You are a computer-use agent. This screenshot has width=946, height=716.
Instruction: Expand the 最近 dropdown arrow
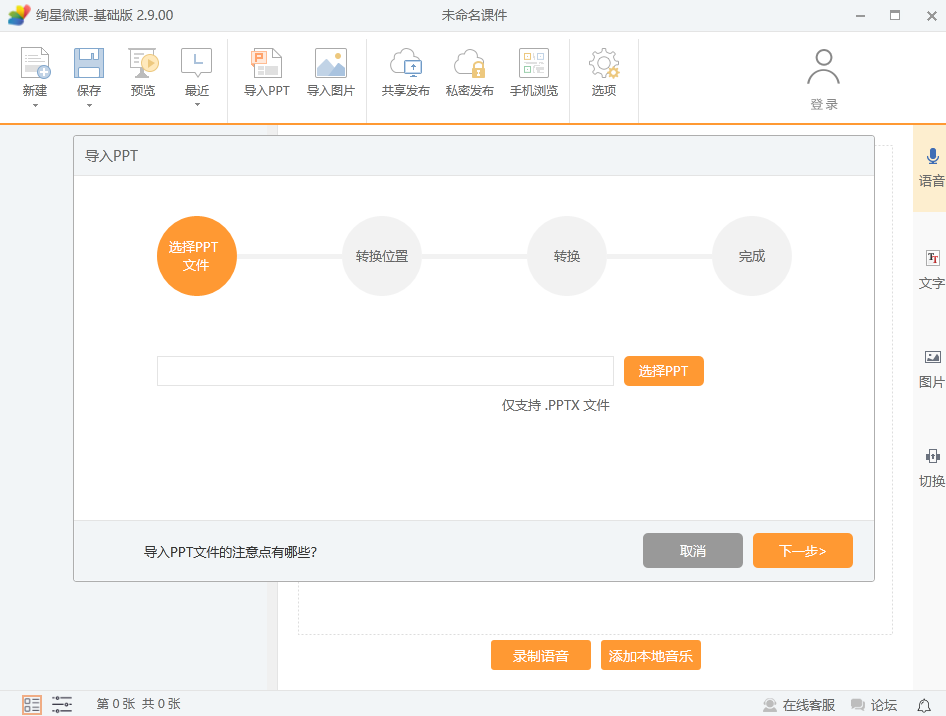pyautogui.click(x=197, y=105)
